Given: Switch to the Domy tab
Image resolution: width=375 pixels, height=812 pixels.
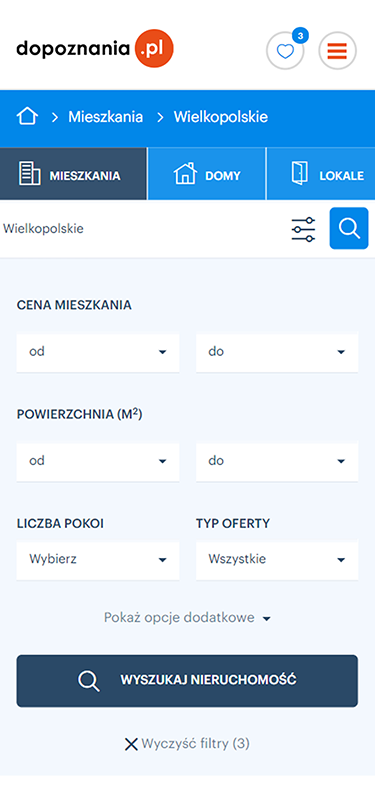Looking at the screenshot, I should [207, 174].
